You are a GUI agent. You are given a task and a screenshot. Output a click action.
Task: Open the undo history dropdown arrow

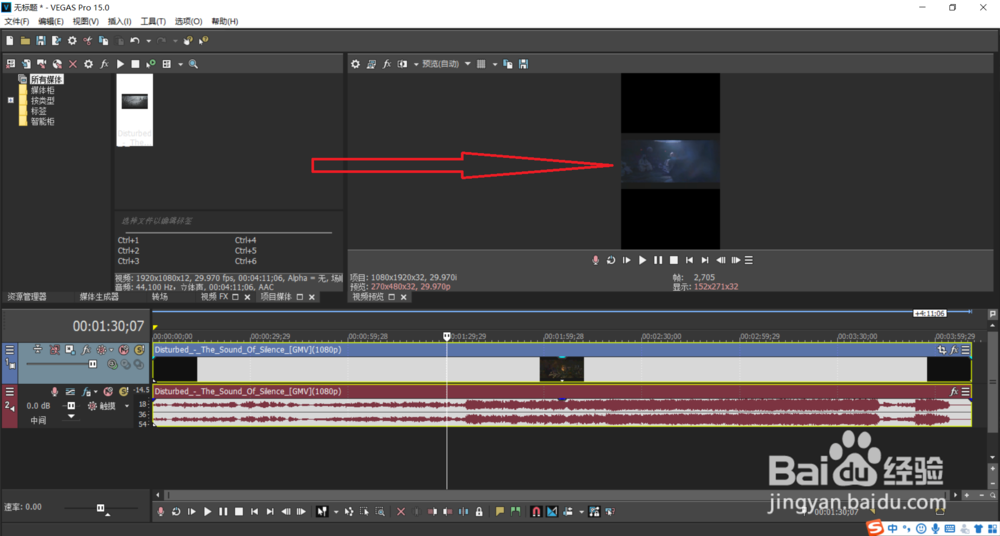tap(149, 41)
